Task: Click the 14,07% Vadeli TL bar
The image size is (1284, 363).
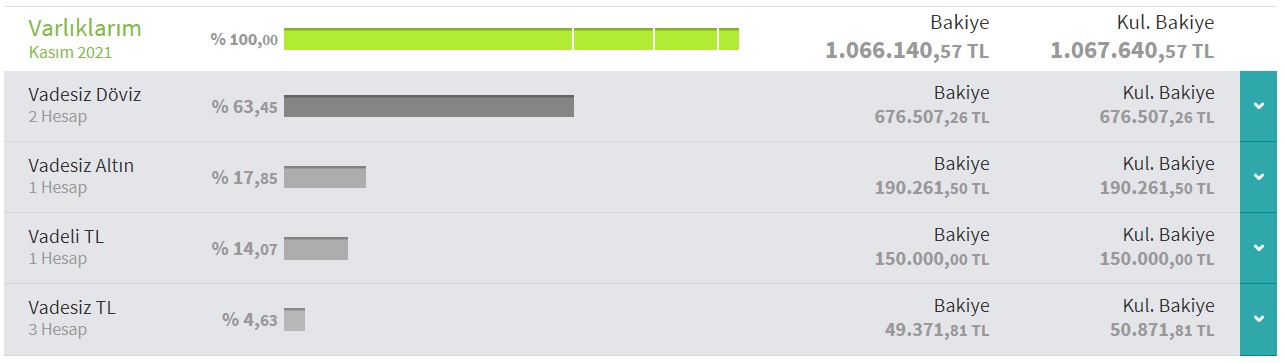Action: point(316,248)
